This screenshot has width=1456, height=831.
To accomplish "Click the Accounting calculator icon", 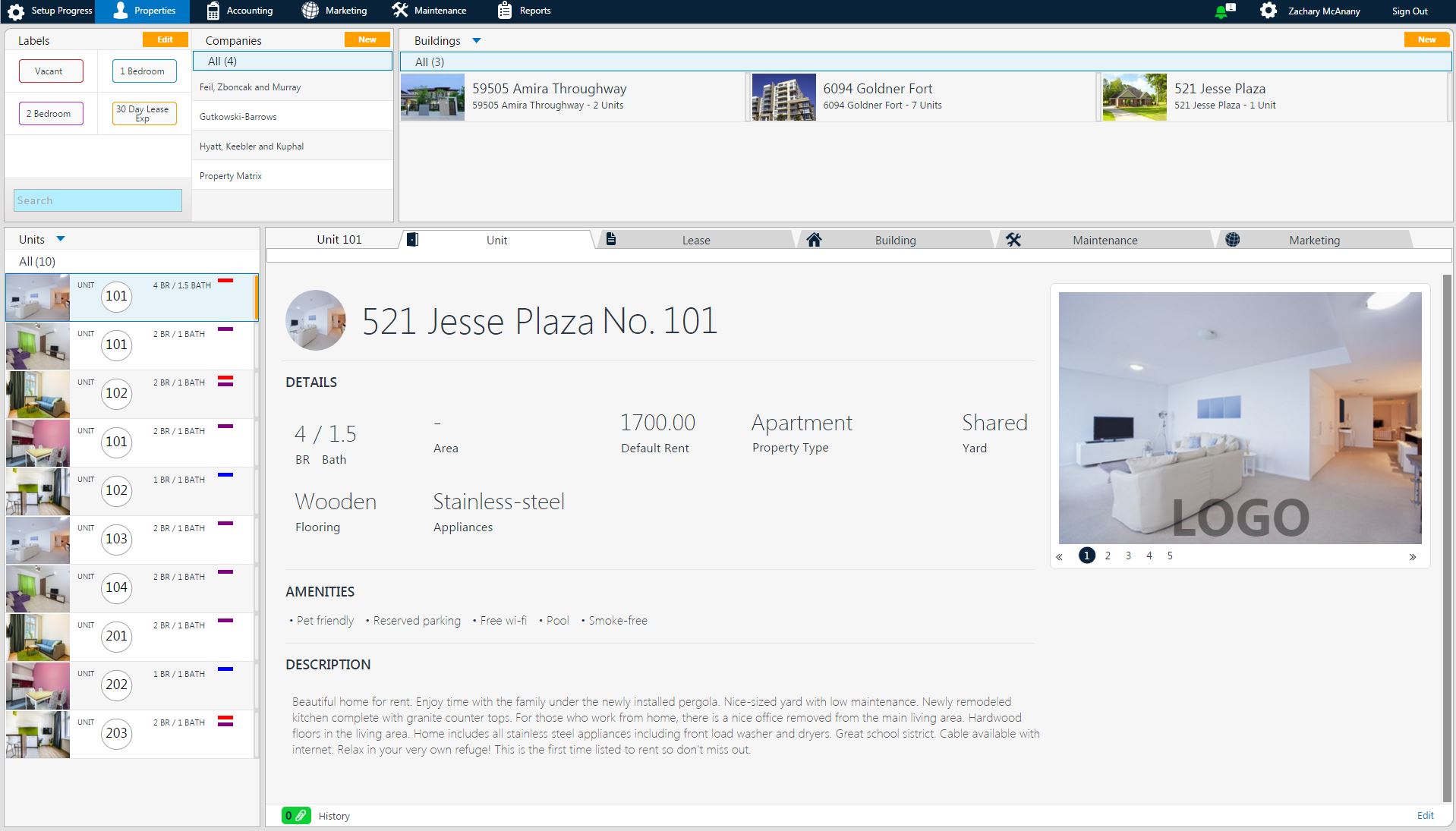I will pyautogui.click(x=213, y=11).
